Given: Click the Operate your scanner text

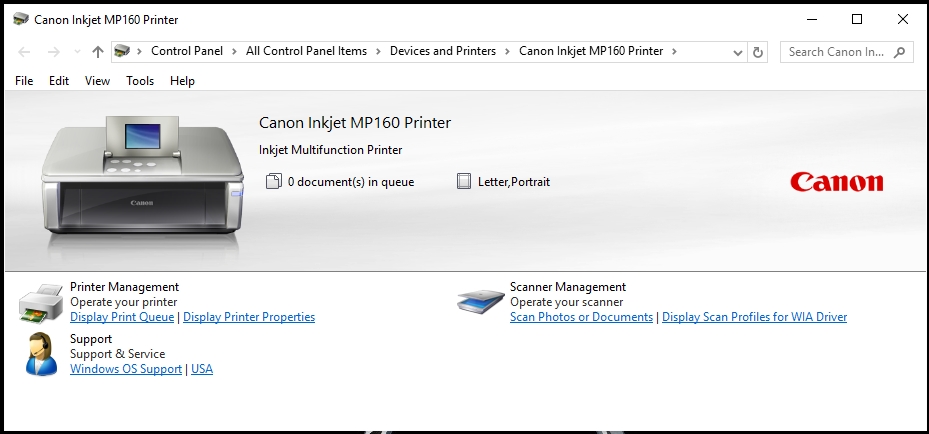Looking at the screenshot, I should tap(566, 302).
